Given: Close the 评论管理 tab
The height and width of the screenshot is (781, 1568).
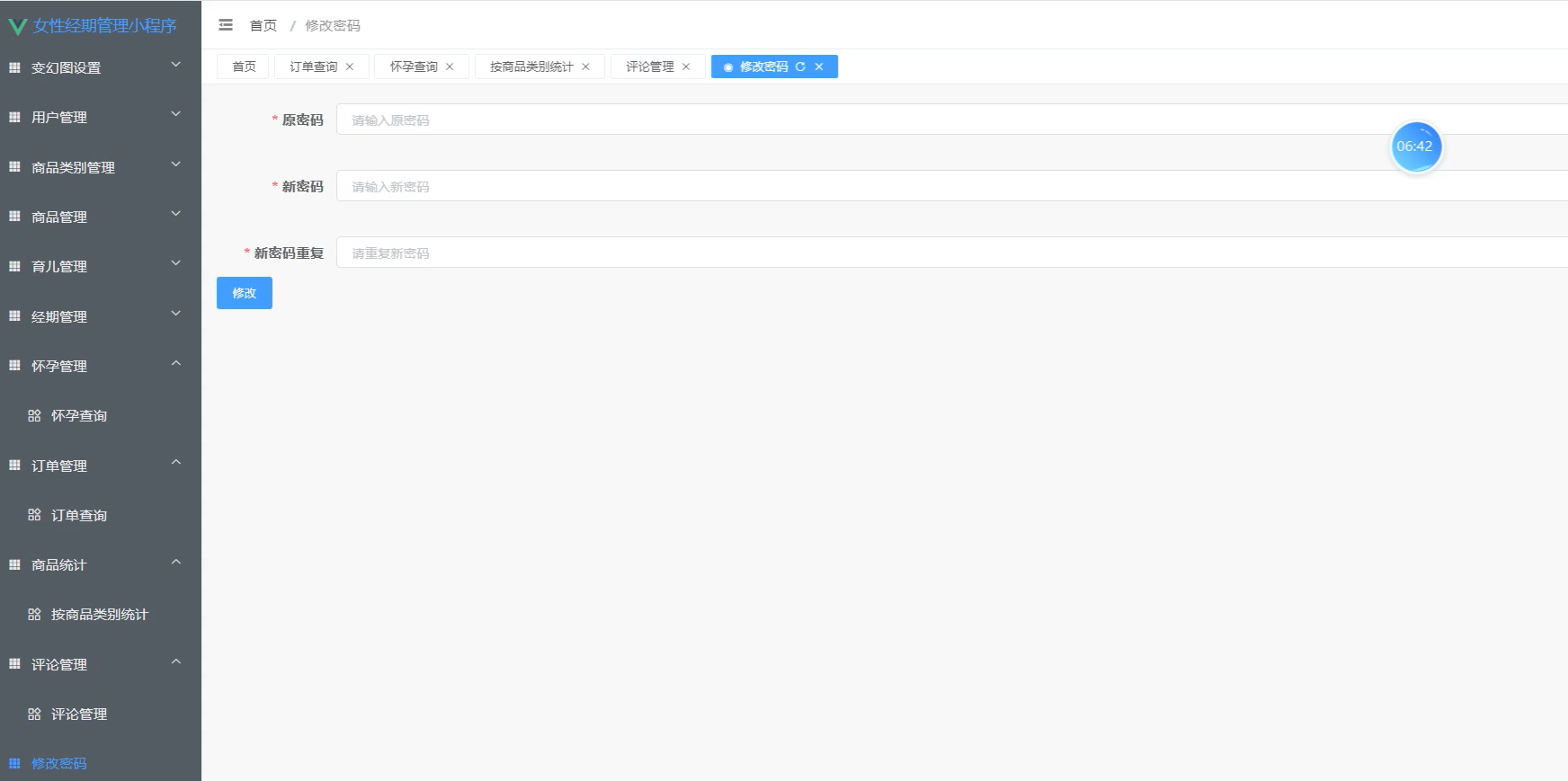Looking at the screenshot, I should pyautogui.click(x=686, y=67).
